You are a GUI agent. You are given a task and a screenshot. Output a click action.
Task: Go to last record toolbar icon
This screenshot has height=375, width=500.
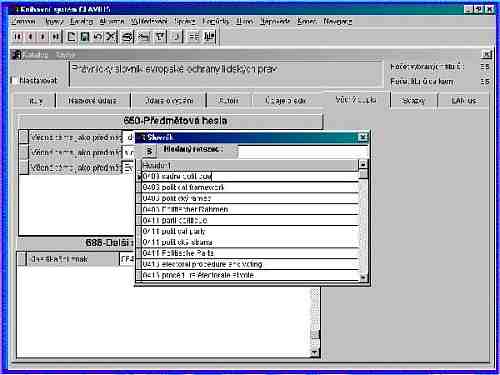[x=56, y=36]
